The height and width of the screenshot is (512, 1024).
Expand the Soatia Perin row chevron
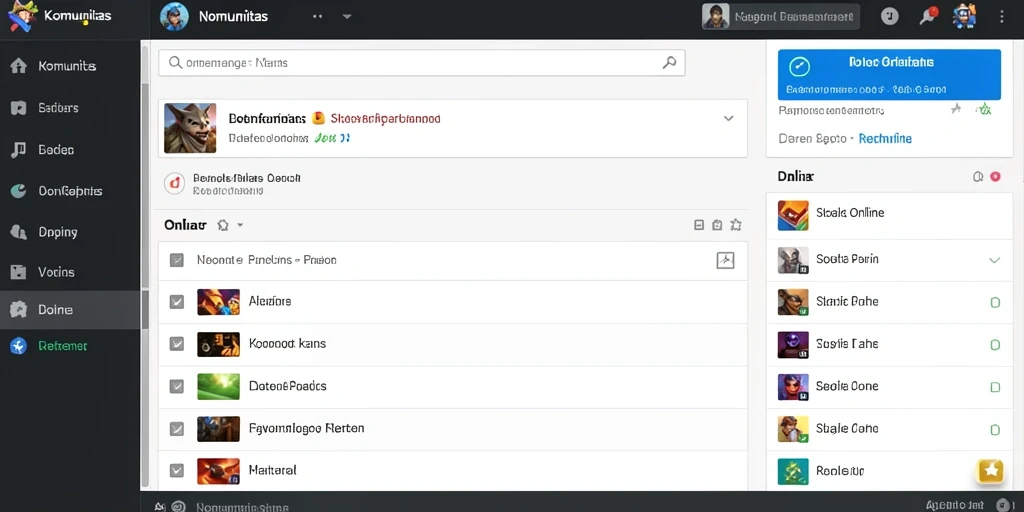coord(995,260)
